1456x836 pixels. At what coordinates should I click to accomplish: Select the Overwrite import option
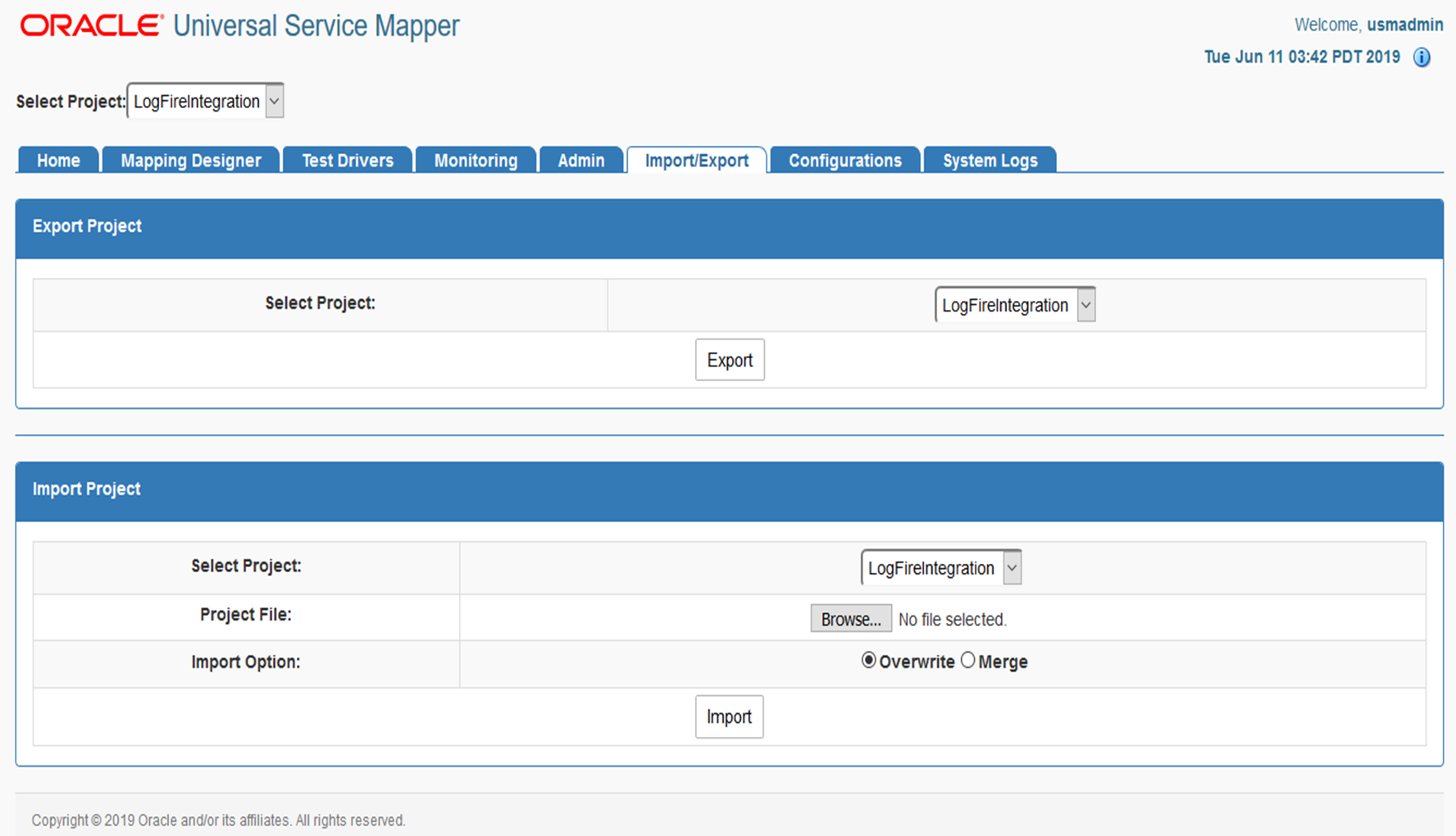point(868,661)
